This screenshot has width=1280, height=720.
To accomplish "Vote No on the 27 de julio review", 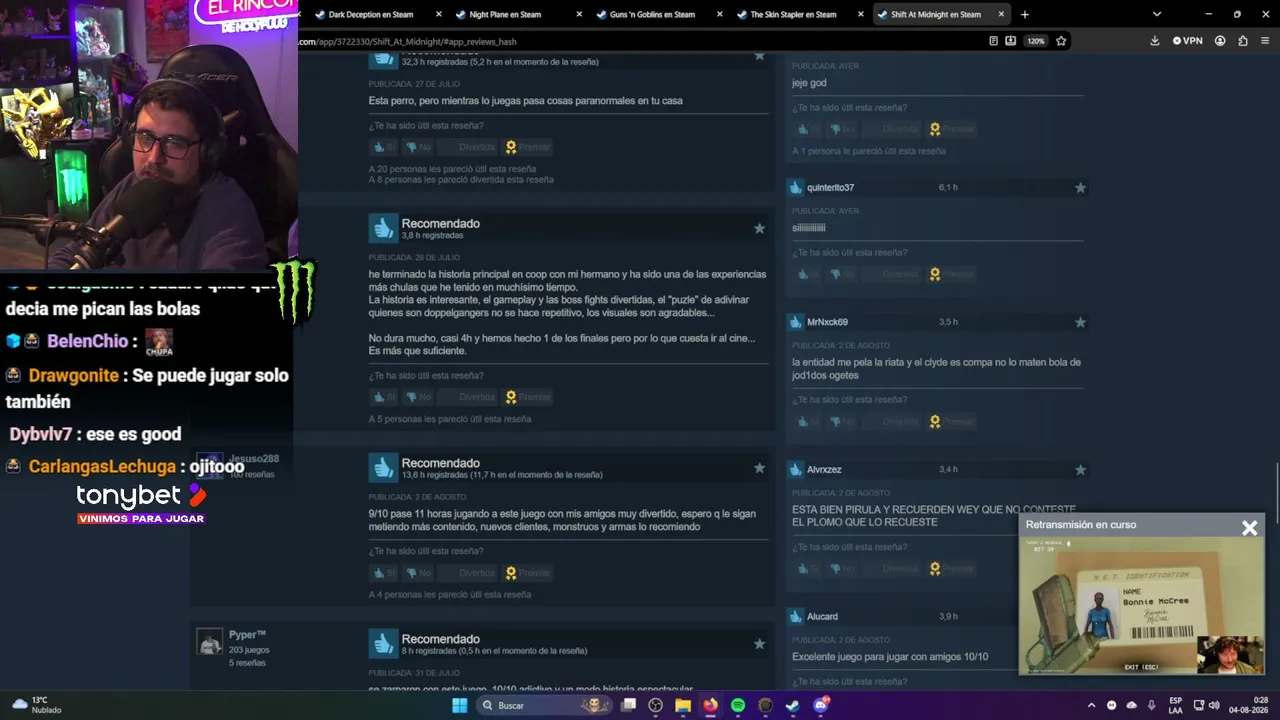I will (x=419, y=147).
